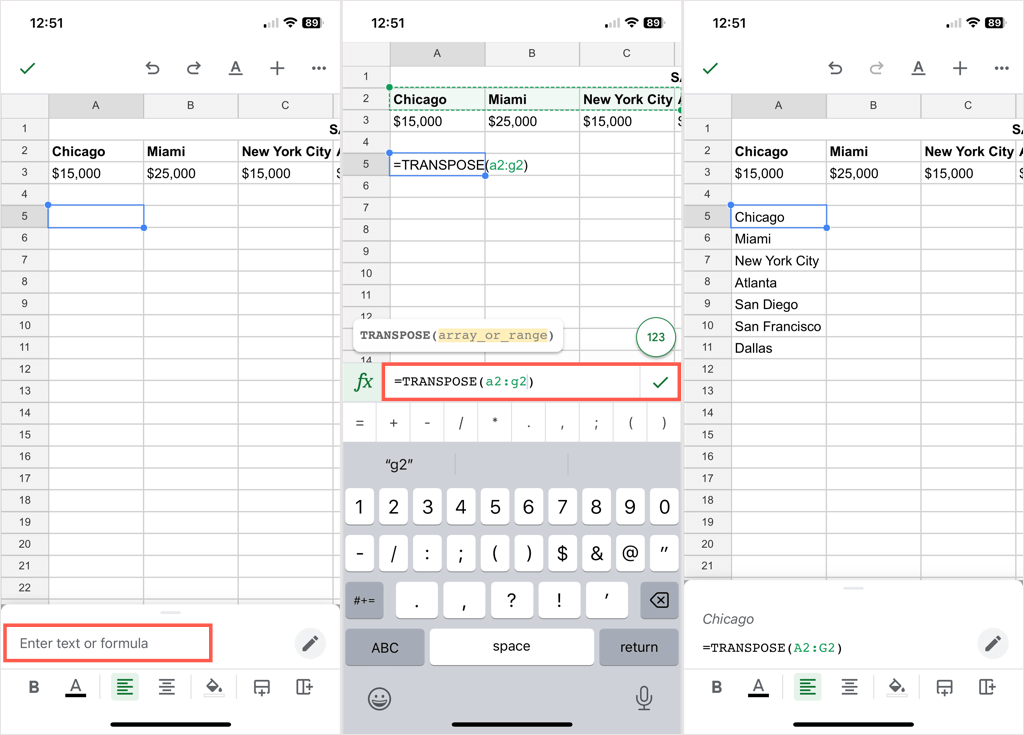The width and height of the screenshot is (1024, 735).
Task: Switch keyboard to ABC letters
Action: [x=385, y=647]
